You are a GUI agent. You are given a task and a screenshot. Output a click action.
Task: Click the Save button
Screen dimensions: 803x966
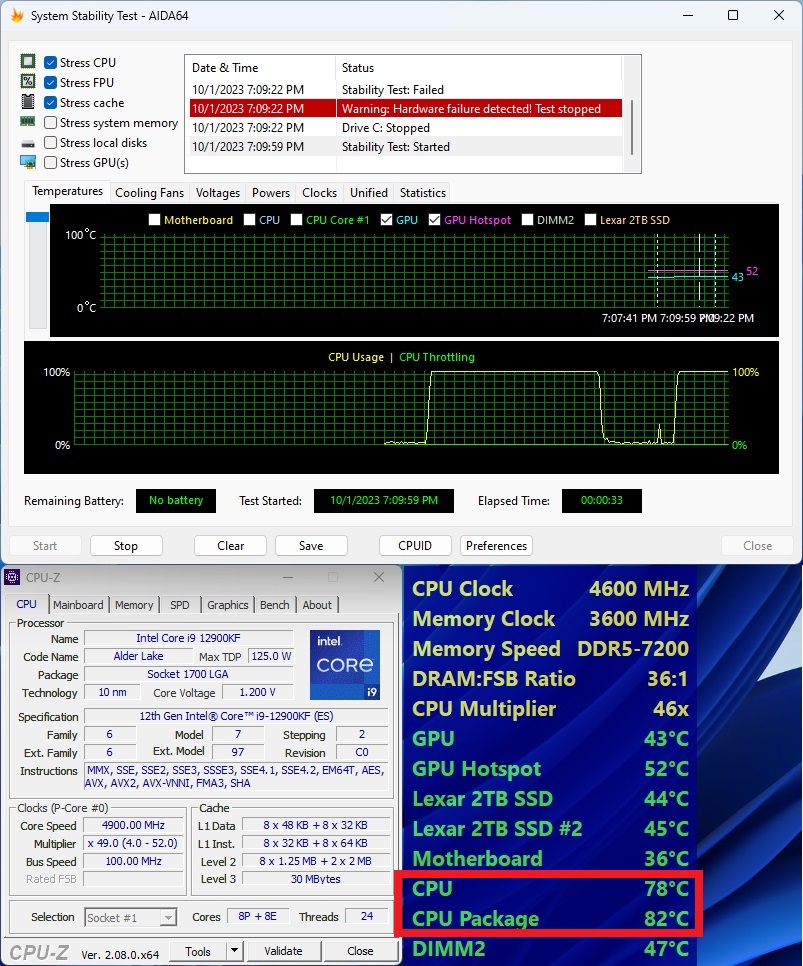(311, 546)
